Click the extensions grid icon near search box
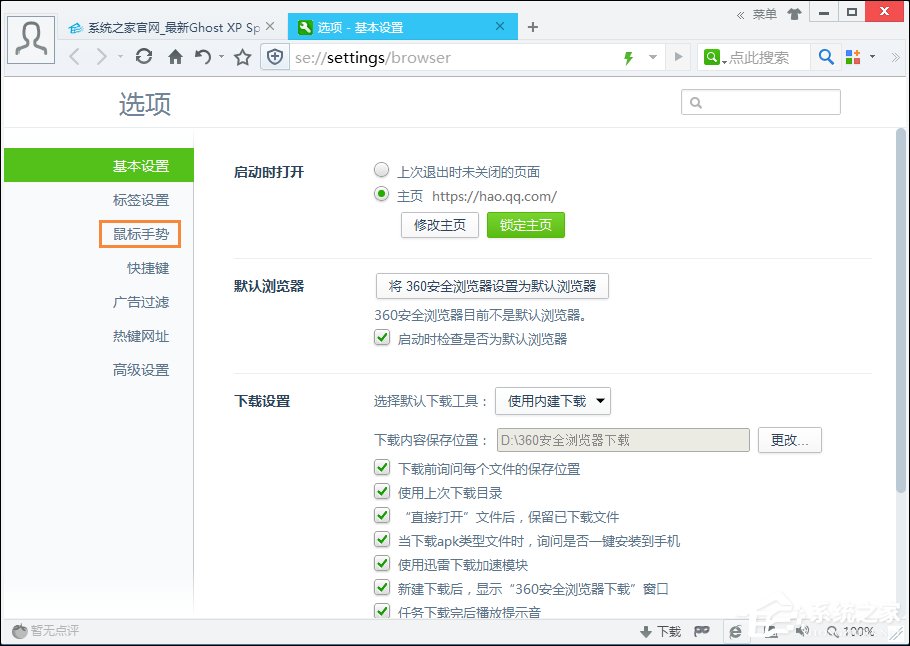Image resolution: width=910 pixels, height=646 pixels. [852, 57]
